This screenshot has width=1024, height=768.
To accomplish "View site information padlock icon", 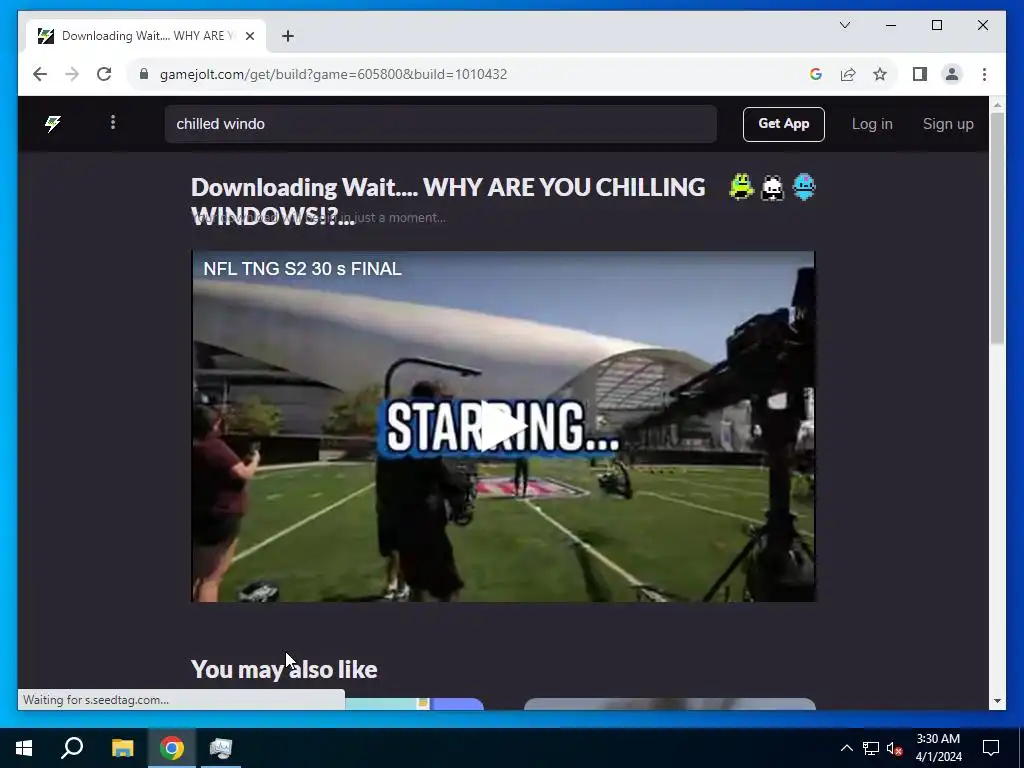I will [144, 74].
